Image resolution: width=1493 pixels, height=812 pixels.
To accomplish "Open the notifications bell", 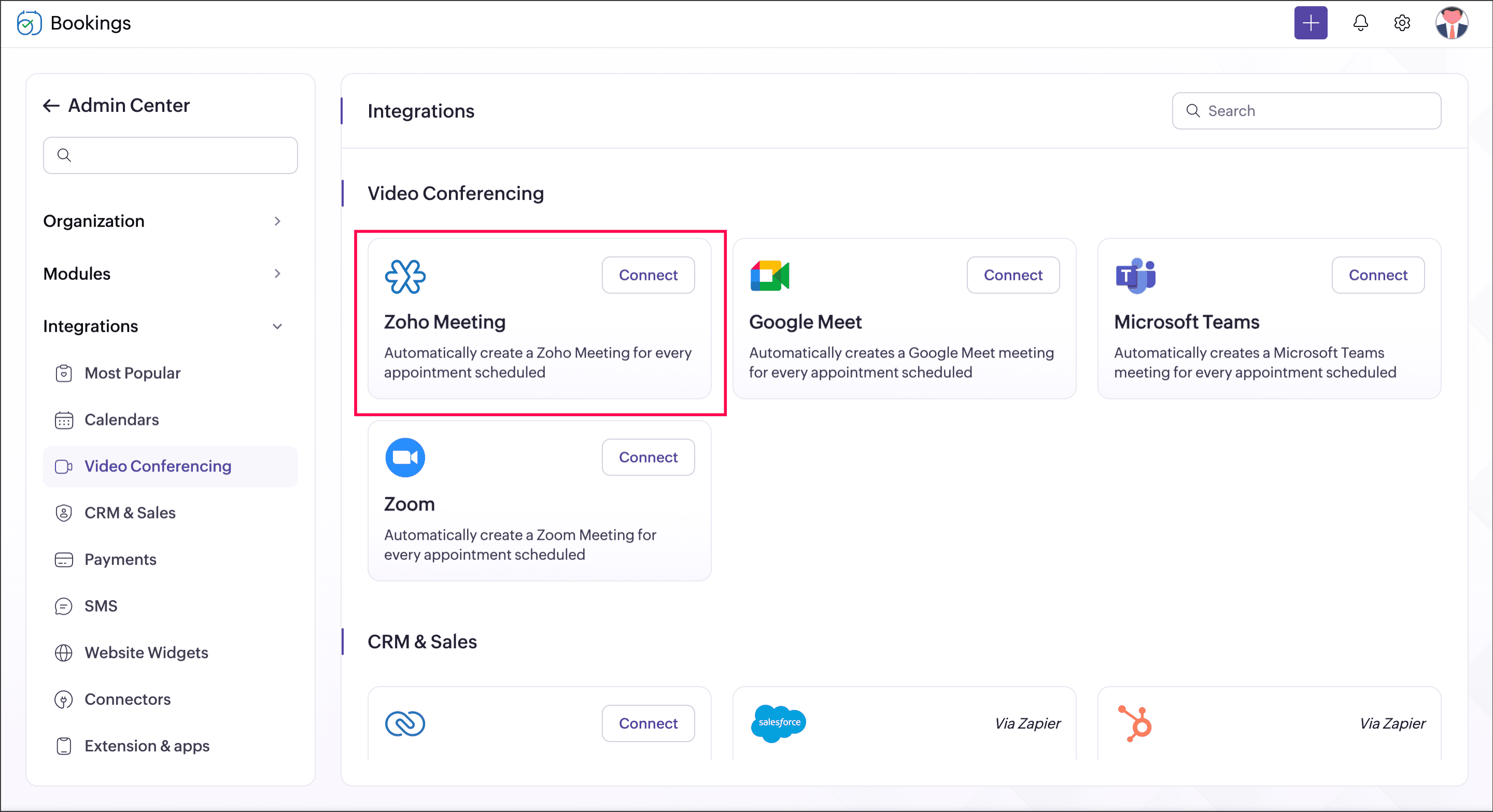I will point(1360,23).
